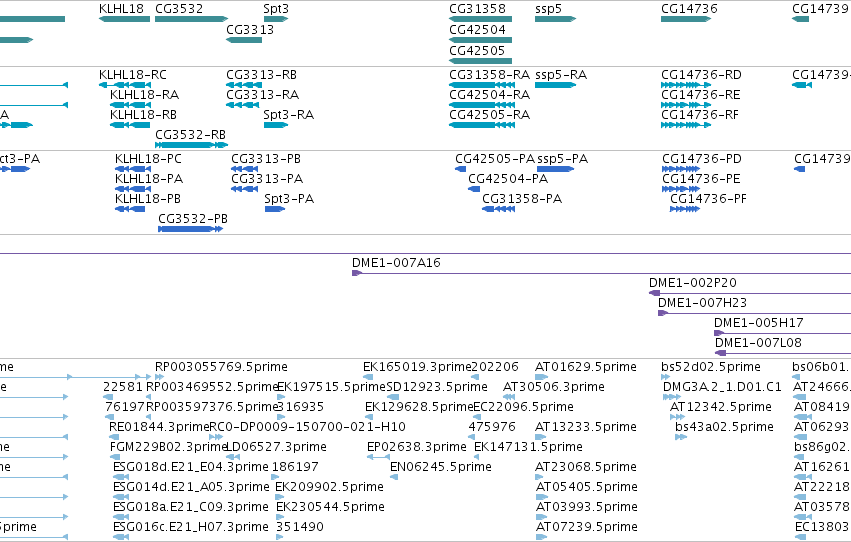Select transcript CG14736-RD
Image resolution: width=851 pixels, height=542 pixels.
pyautogui.click(x=686, y=85)
